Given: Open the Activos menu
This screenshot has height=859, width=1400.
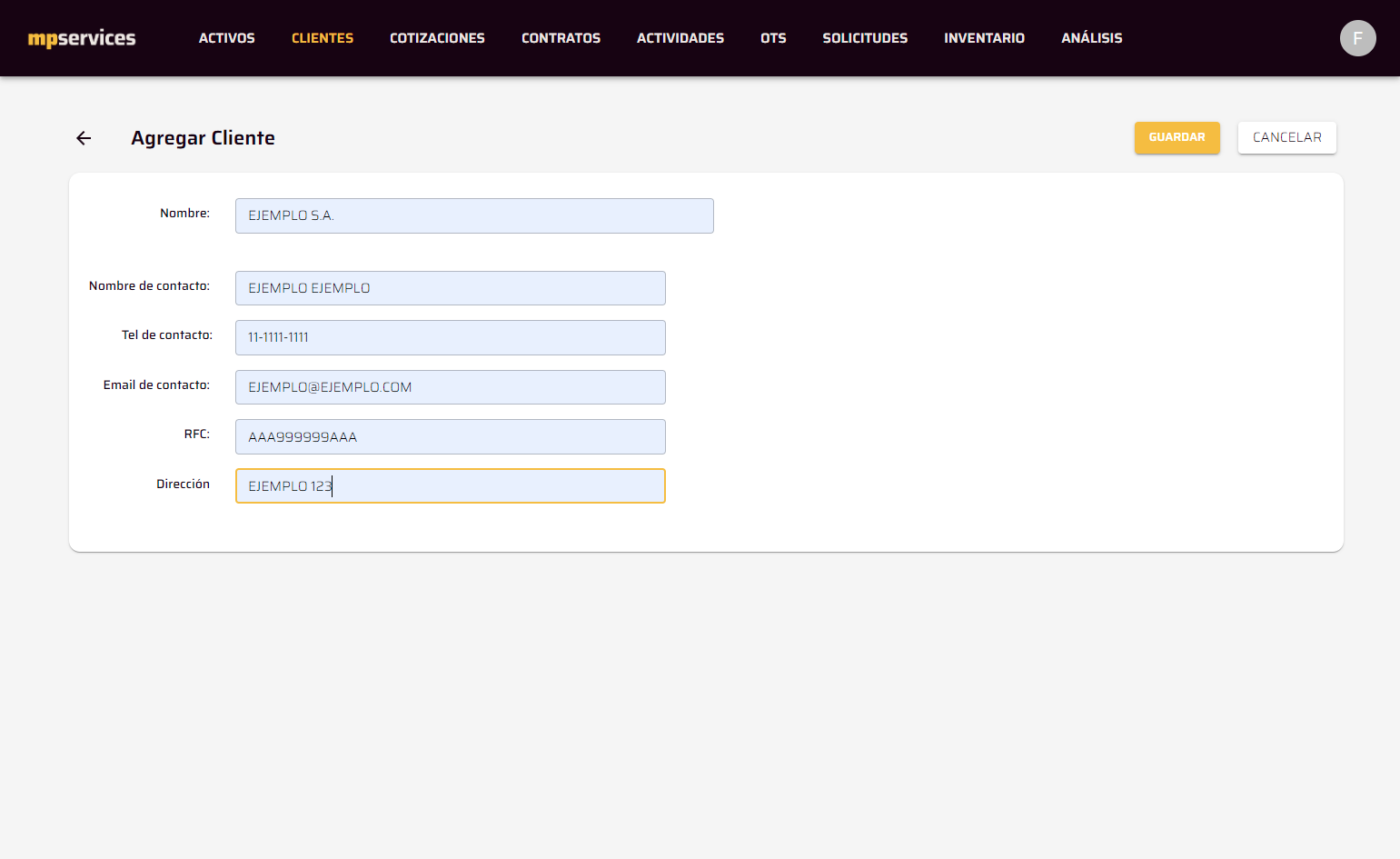Looking at the screenshot, I should pyautogui.click(x=227, y=38).
